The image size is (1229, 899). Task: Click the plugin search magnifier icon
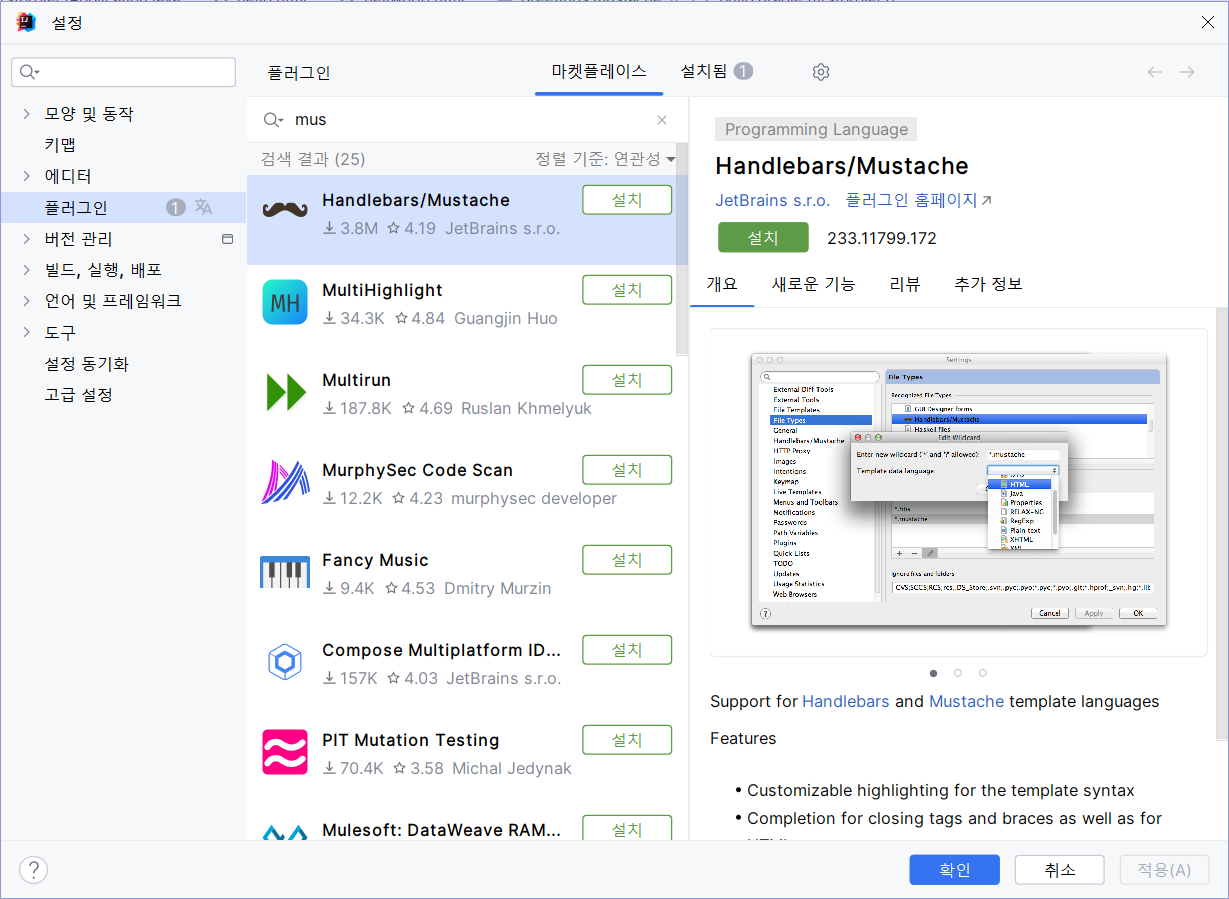point(272,120)
